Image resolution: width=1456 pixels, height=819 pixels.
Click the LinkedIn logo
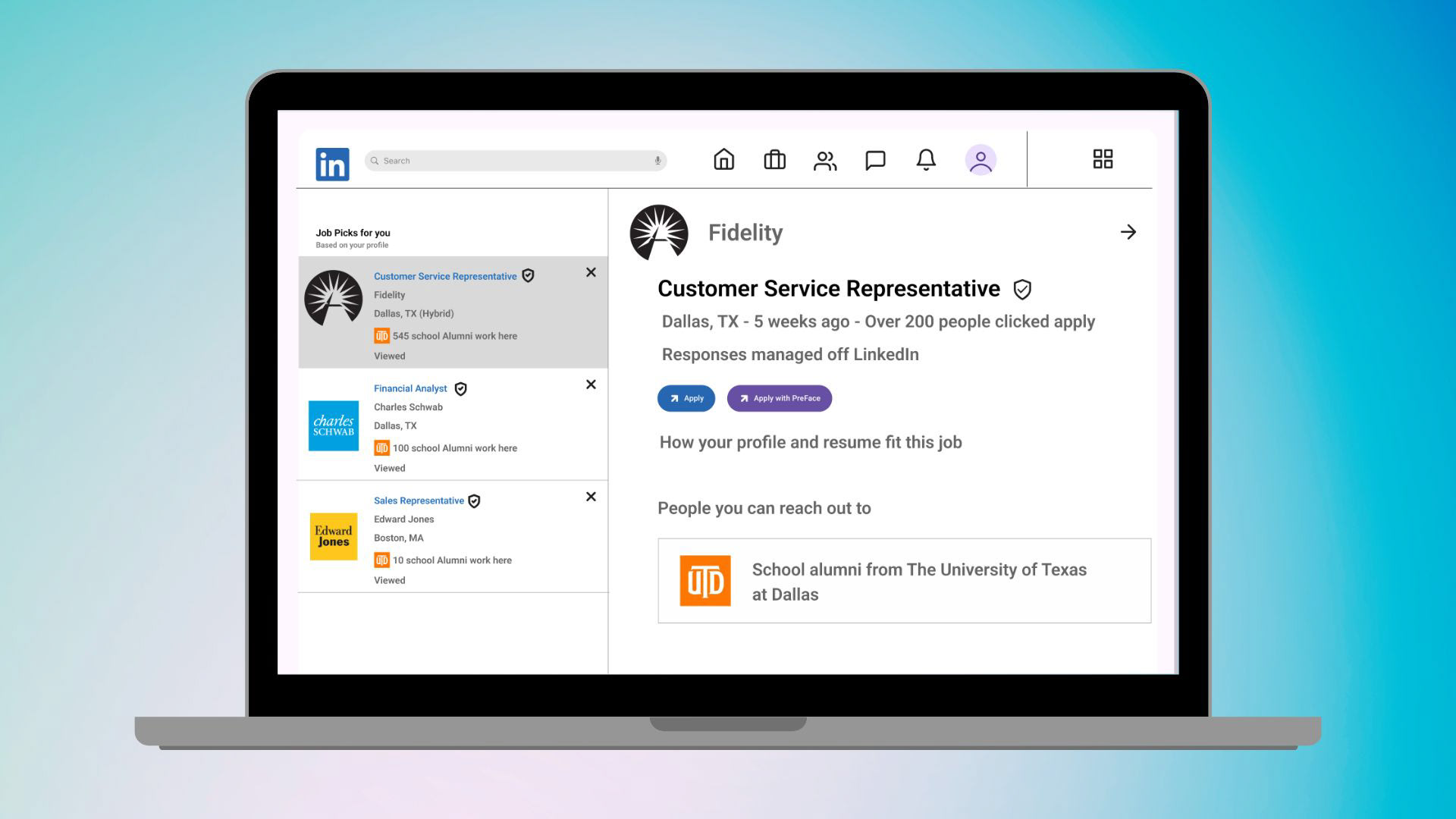(332, 164)
